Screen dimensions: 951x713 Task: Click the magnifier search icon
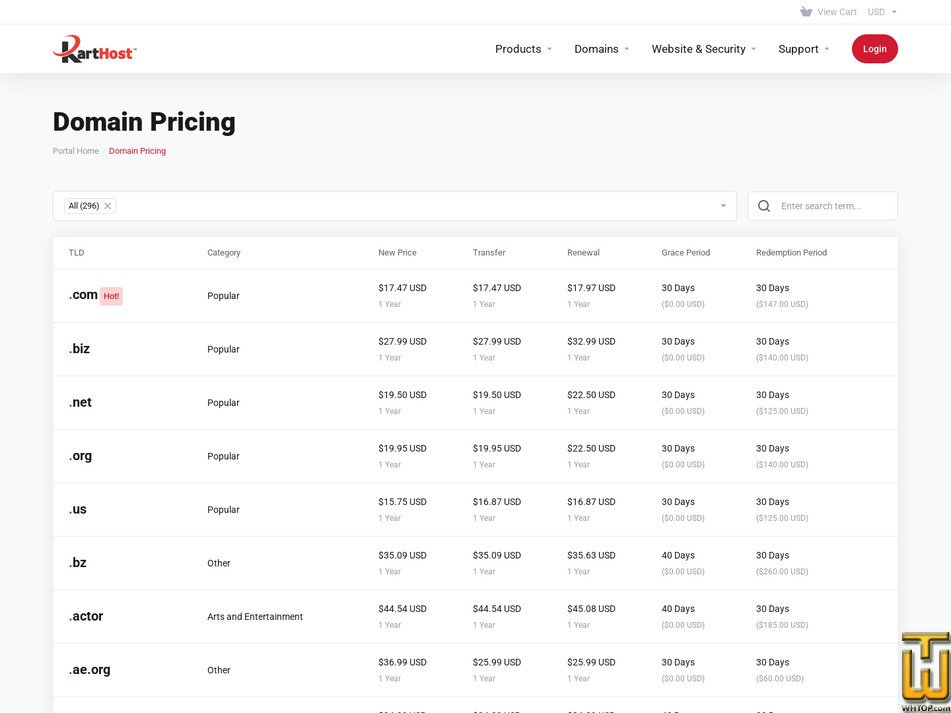point(764,206)
